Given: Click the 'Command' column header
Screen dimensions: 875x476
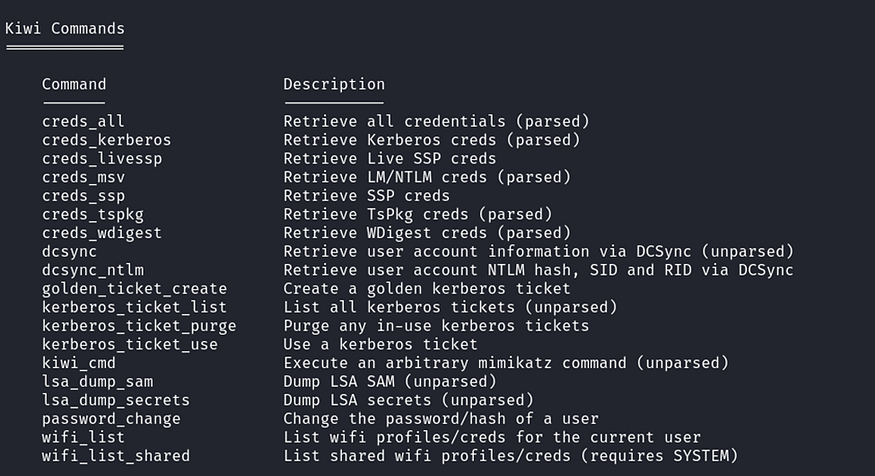Looking at the screenshot, I should pos(74,84).
